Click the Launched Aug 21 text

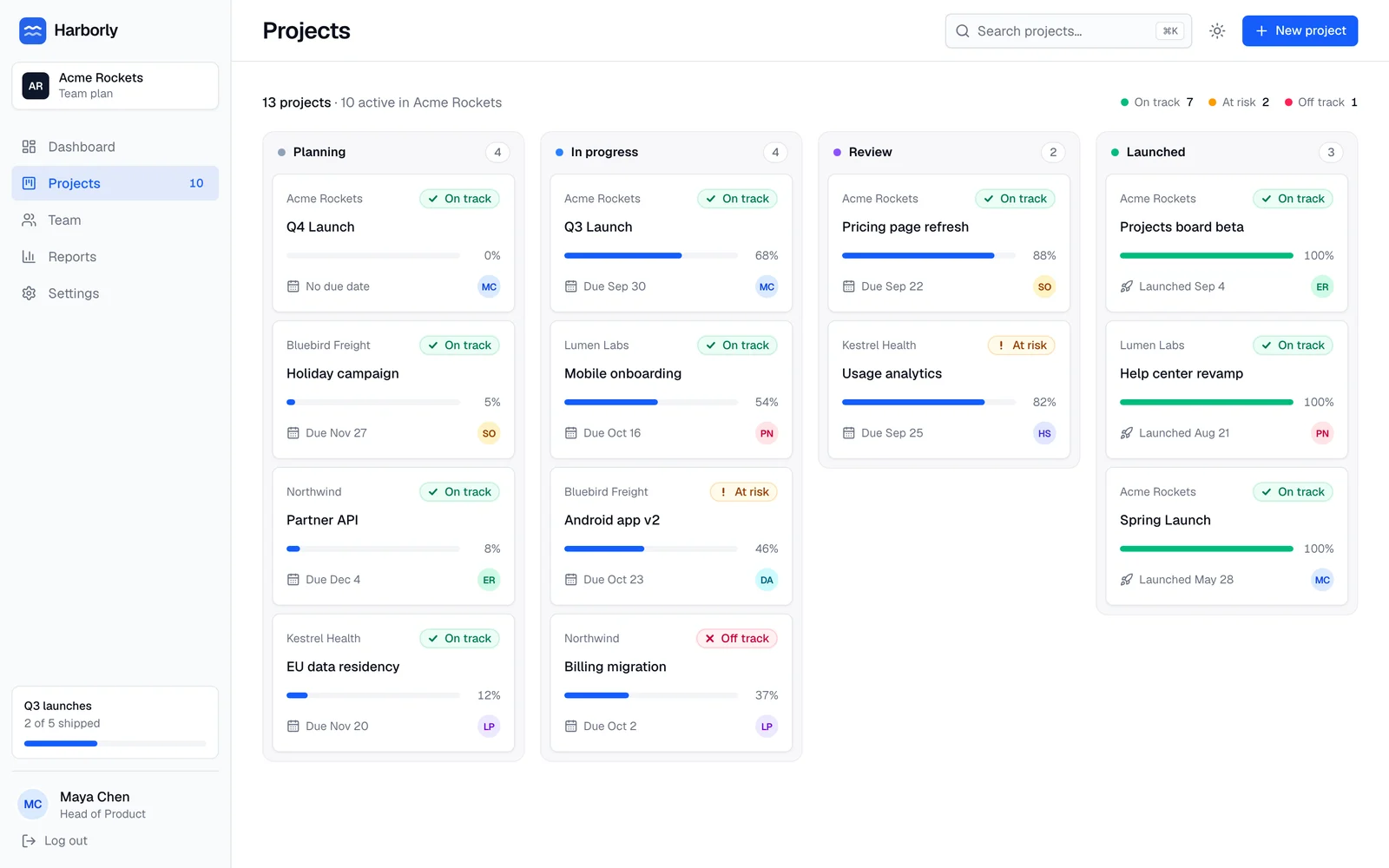[1184, 433]
